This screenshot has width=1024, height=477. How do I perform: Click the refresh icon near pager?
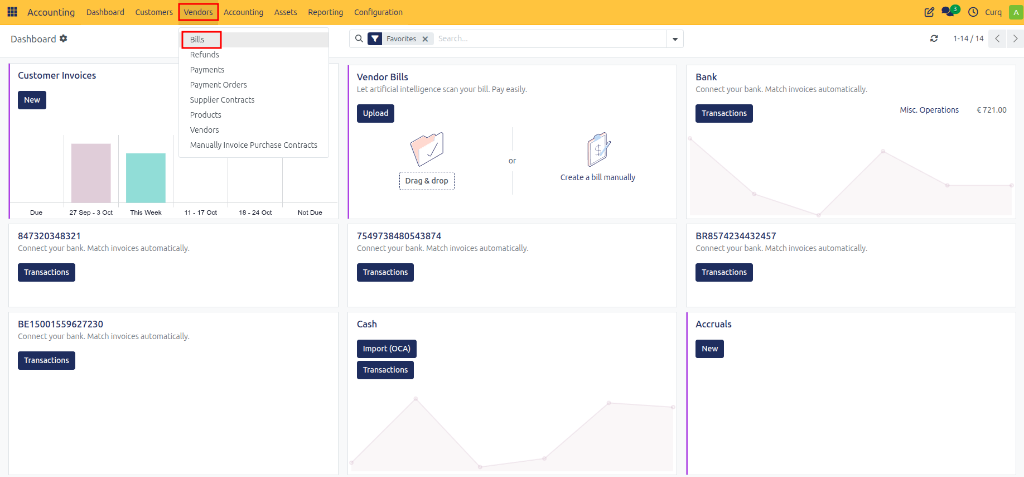(x=934, y=39)
